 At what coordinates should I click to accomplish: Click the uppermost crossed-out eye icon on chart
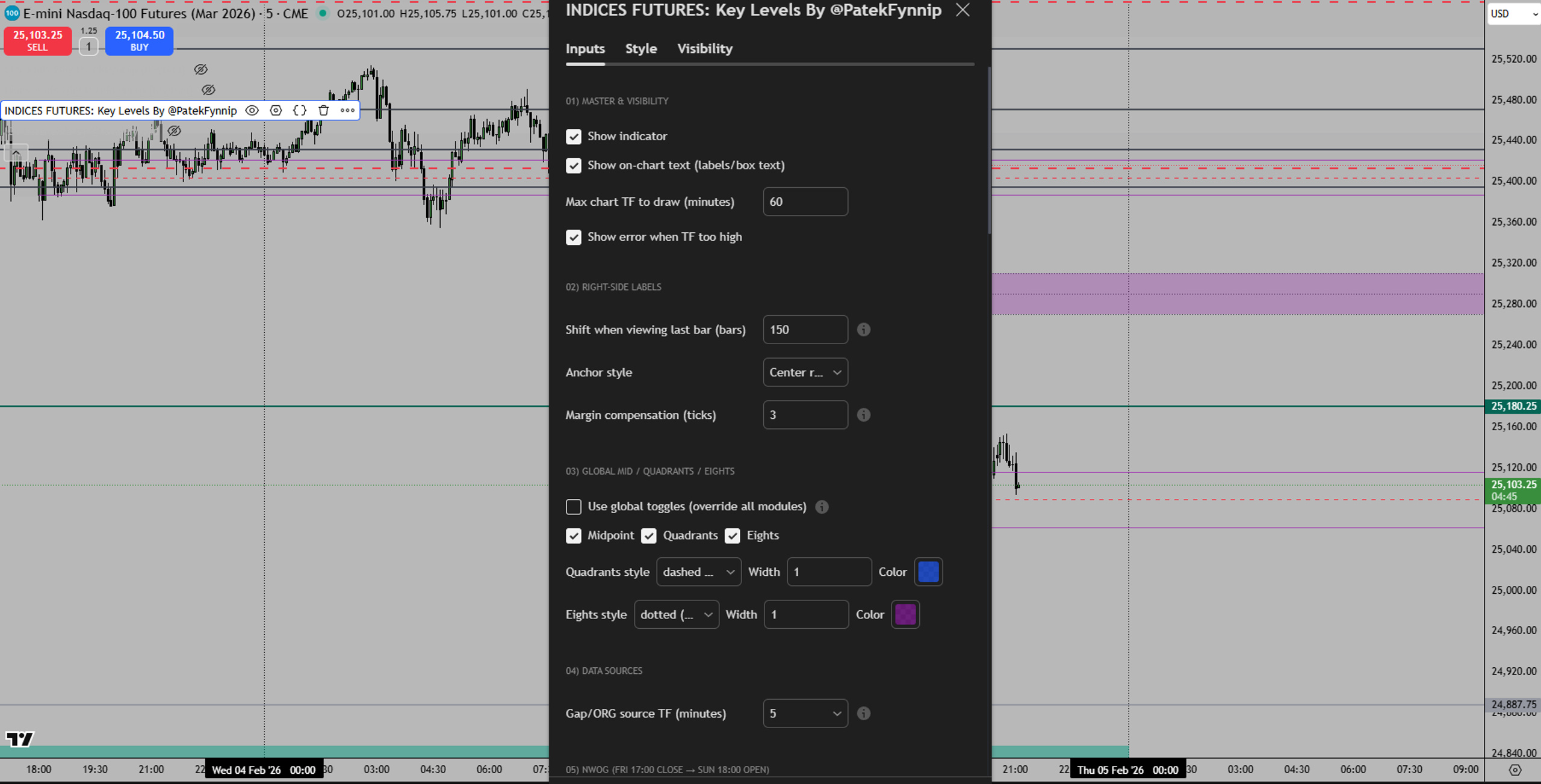[x=200, y=70]
